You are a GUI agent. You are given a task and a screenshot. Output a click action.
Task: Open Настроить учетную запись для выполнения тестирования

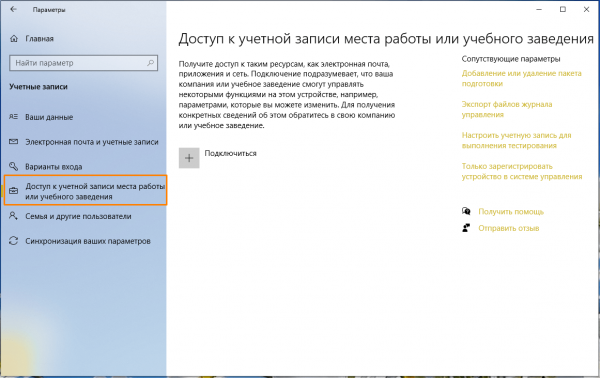517,140
